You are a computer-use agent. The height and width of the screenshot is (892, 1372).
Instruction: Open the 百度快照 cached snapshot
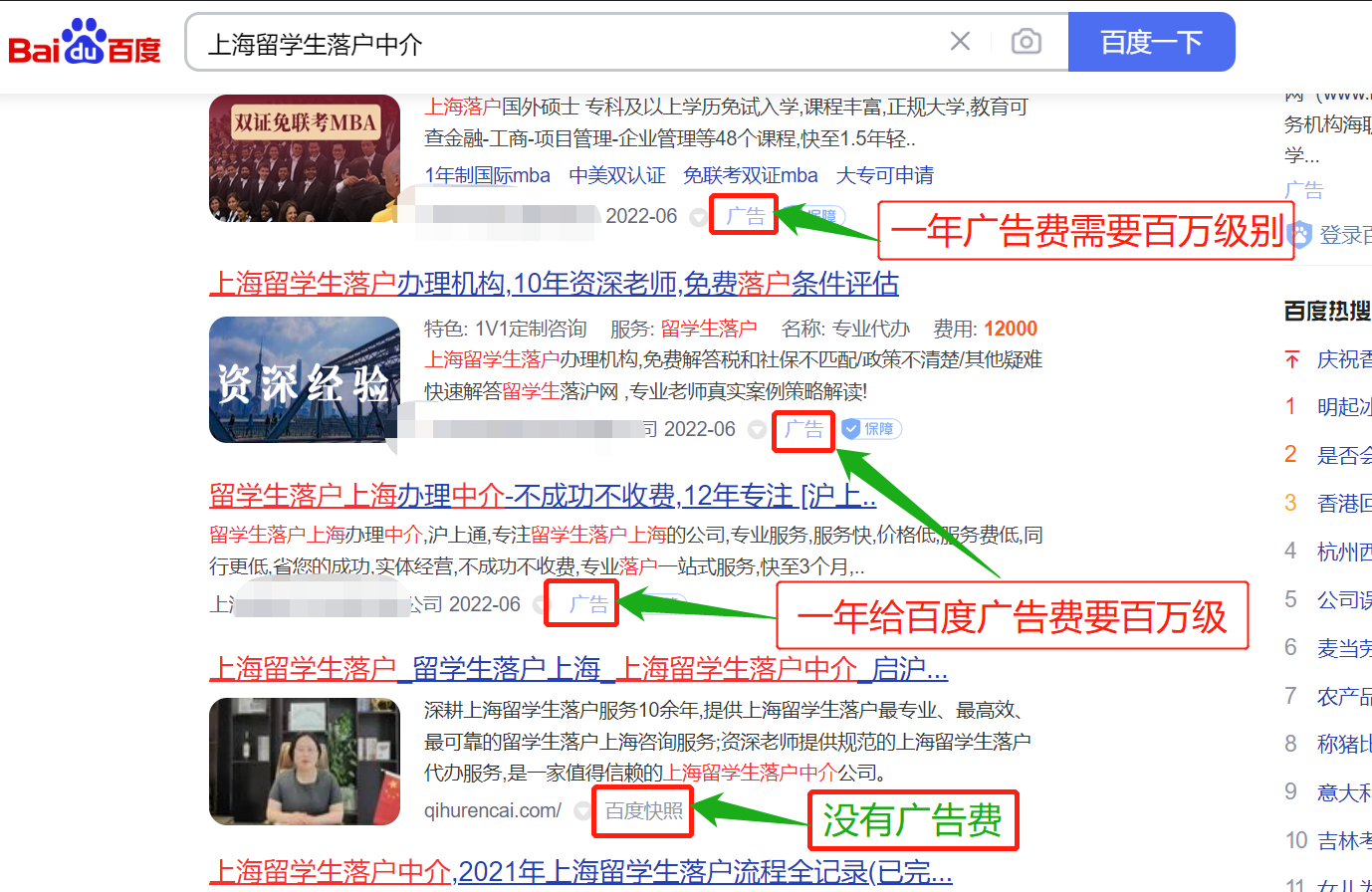tap(644, 811)
